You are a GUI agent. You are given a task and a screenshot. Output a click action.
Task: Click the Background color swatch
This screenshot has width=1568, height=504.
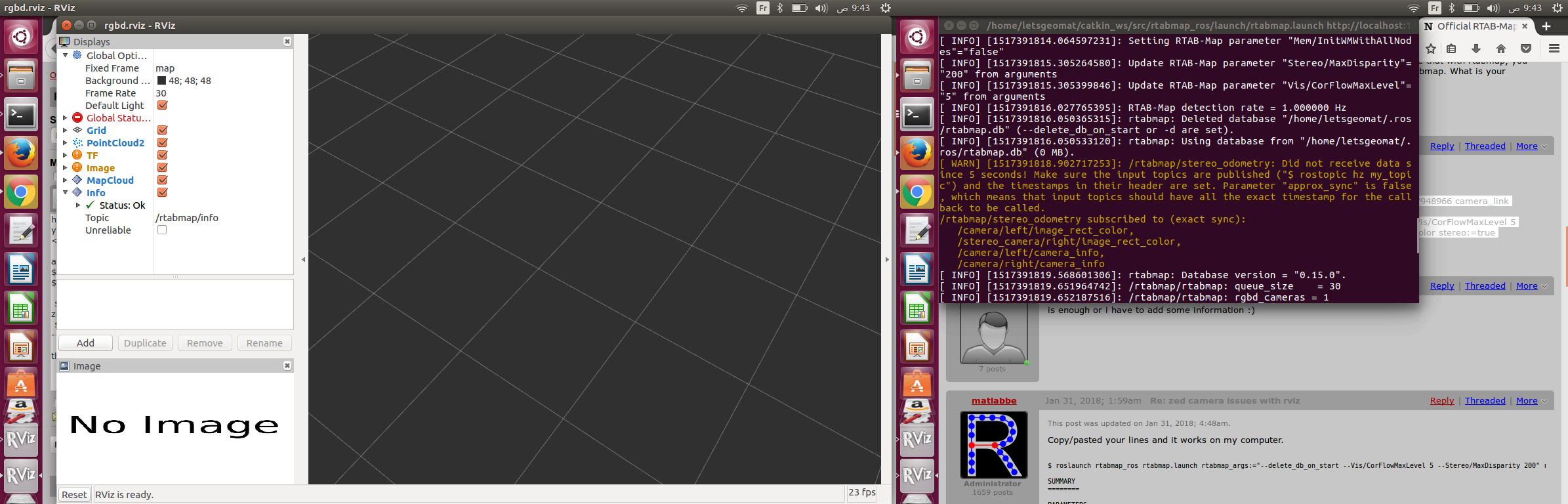[x=161, y=81]
